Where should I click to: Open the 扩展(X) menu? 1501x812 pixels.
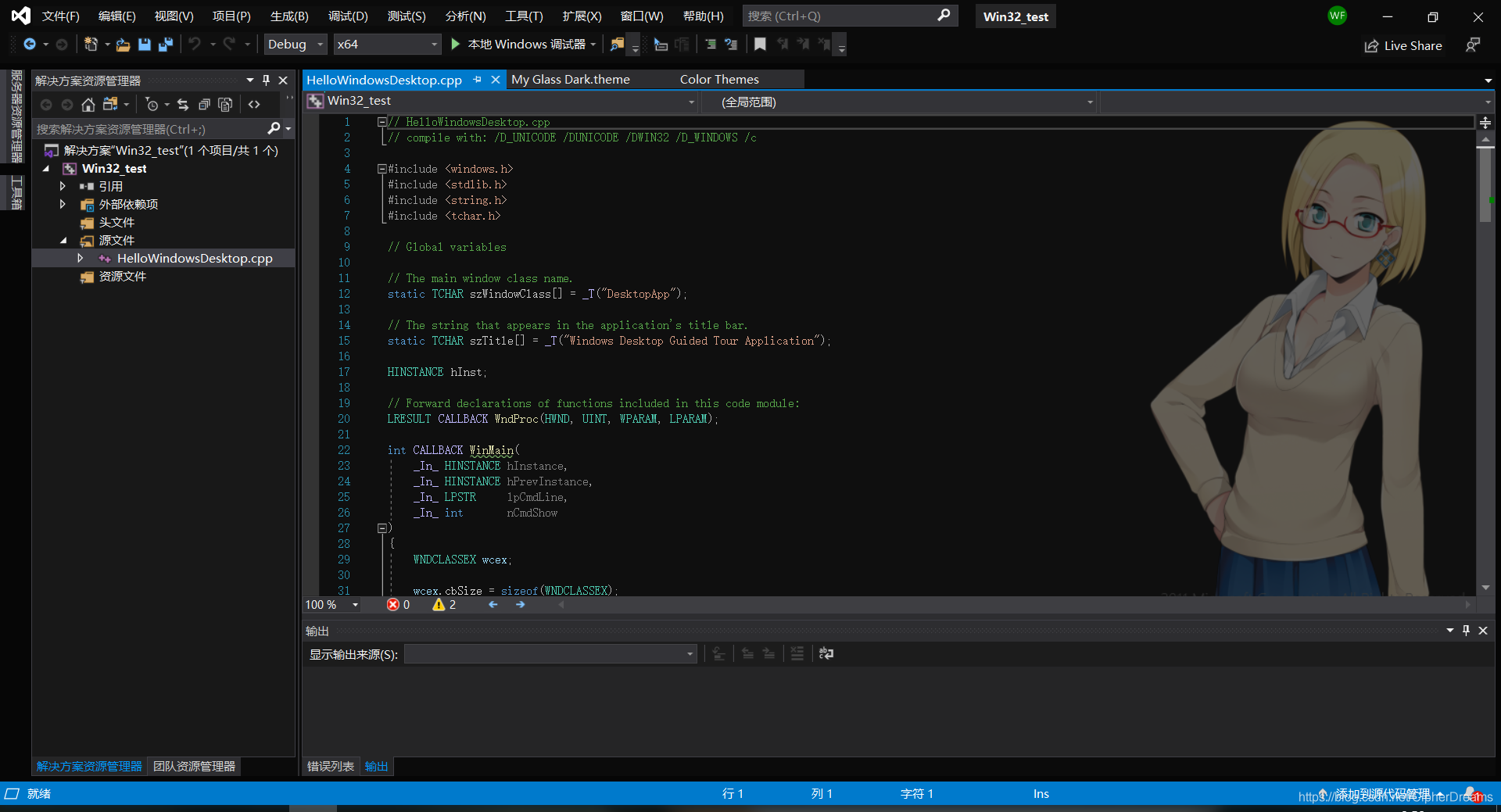coord(582,16)
